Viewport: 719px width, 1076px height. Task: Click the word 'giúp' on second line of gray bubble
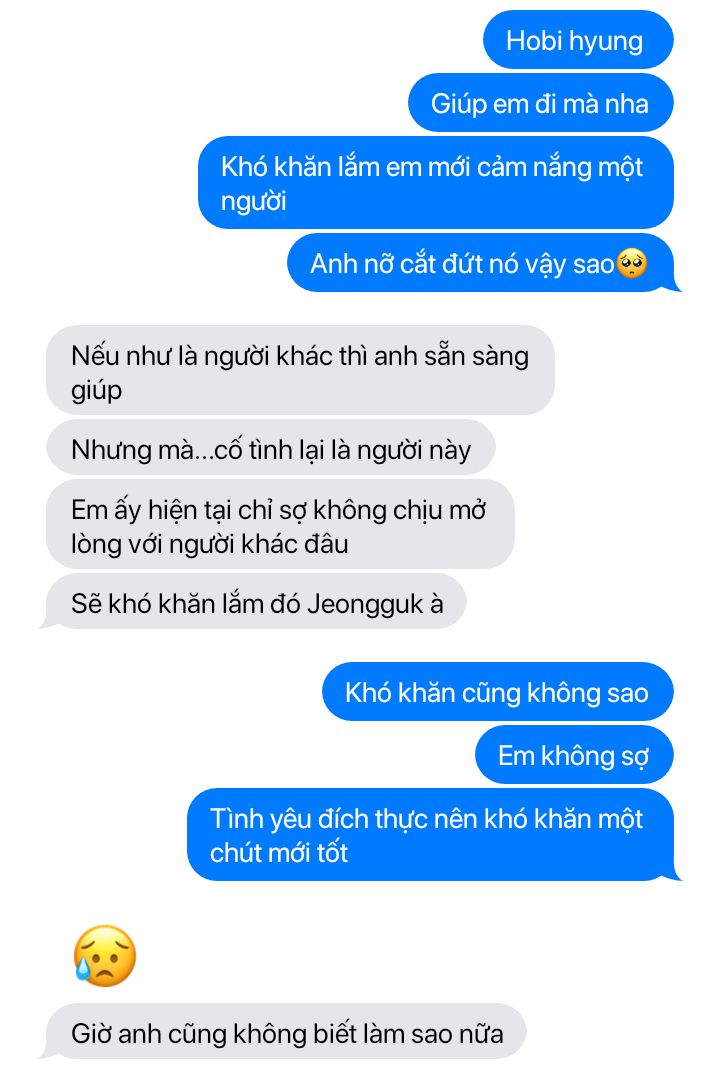click(97, 390)
